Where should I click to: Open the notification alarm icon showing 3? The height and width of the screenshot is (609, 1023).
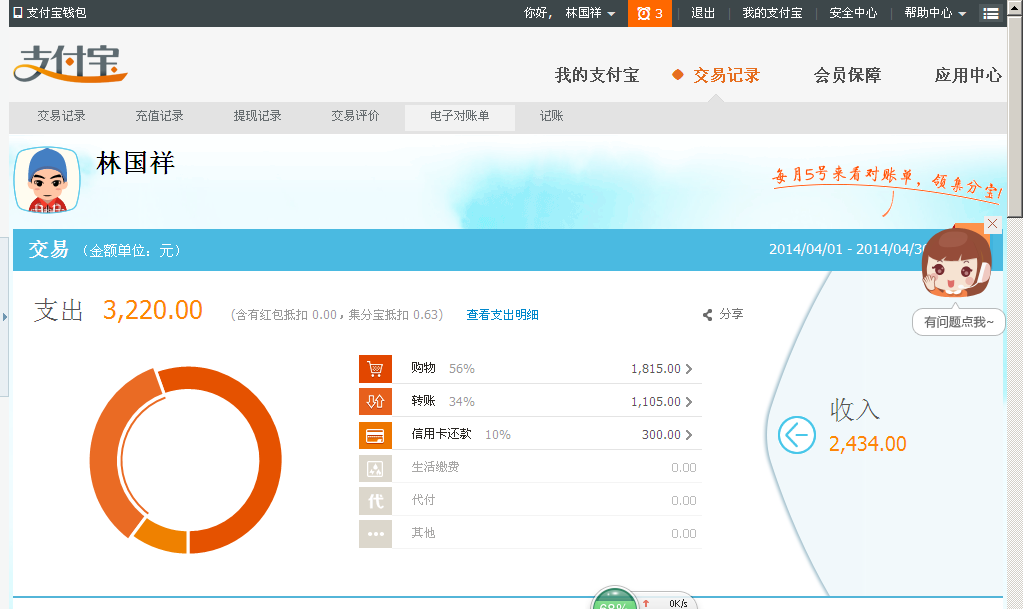[649, 13]
